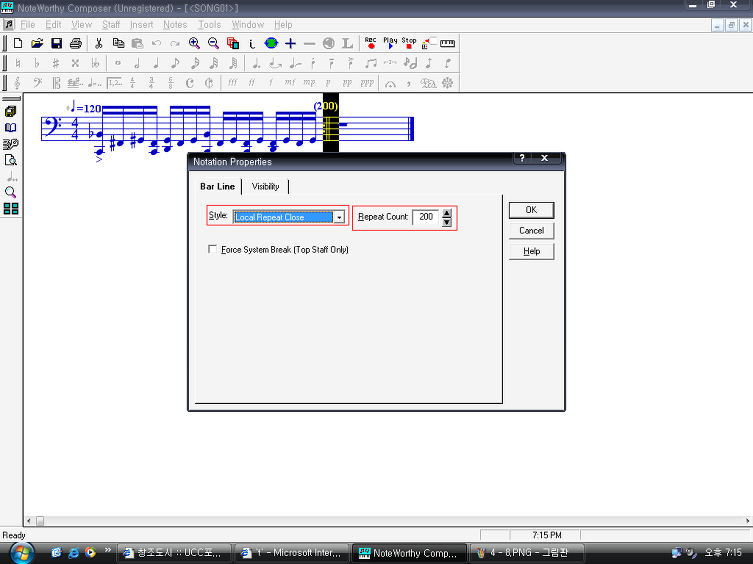Click the Rec record button
Image resolution: width=753 pixels, height=564 pixels.
[370, 43]
